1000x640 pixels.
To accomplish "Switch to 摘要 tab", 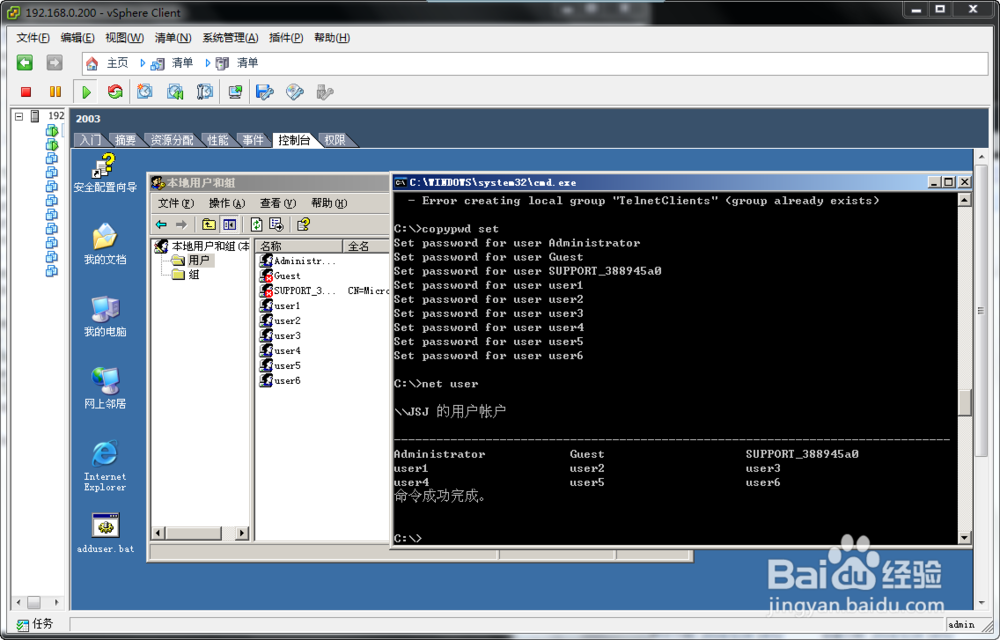I will 125,140.
